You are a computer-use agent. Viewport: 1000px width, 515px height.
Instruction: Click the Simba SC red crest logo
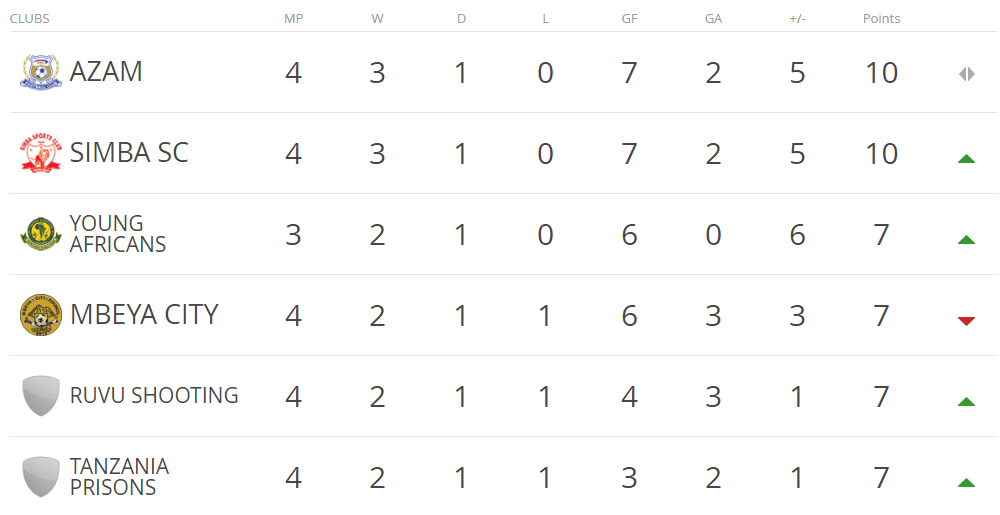[41, 153]
